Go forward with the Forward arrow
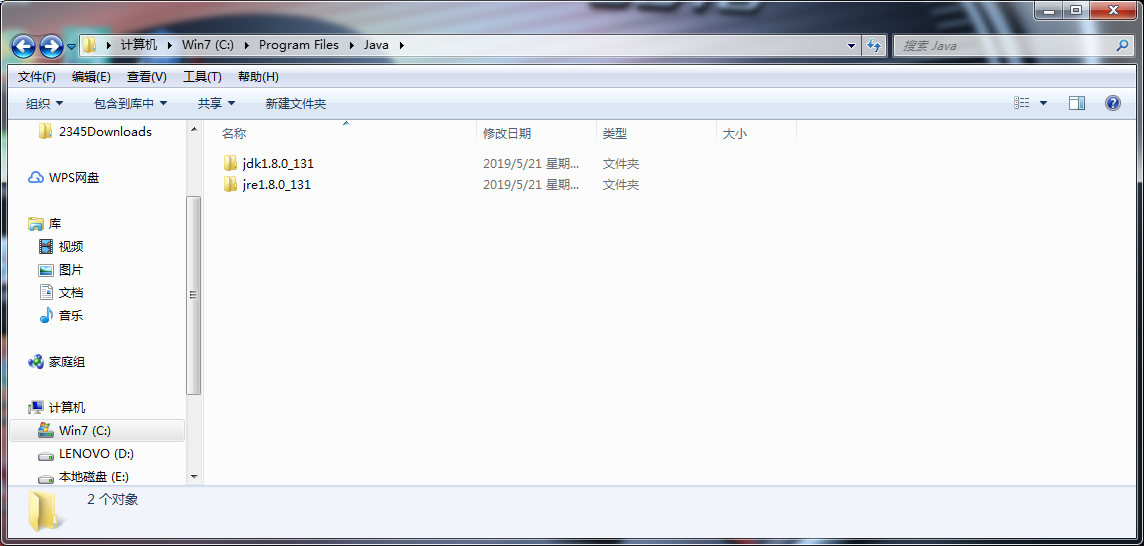 pos(51,47)
